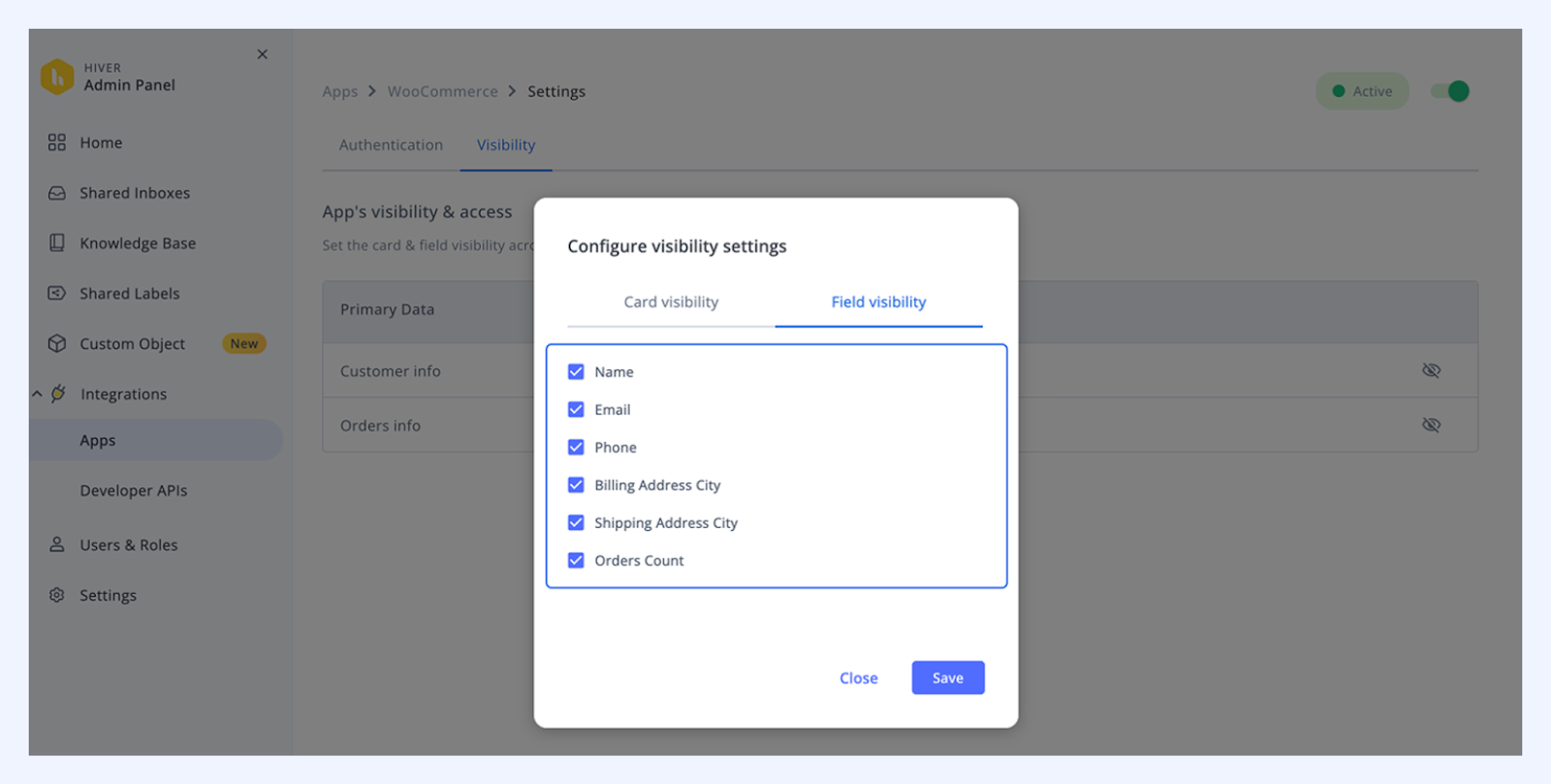Image resolution: width=1551 pixels, height=784 pixels.
Task: Click the Users & Roles person icon
Action: [x=57, y=545]
